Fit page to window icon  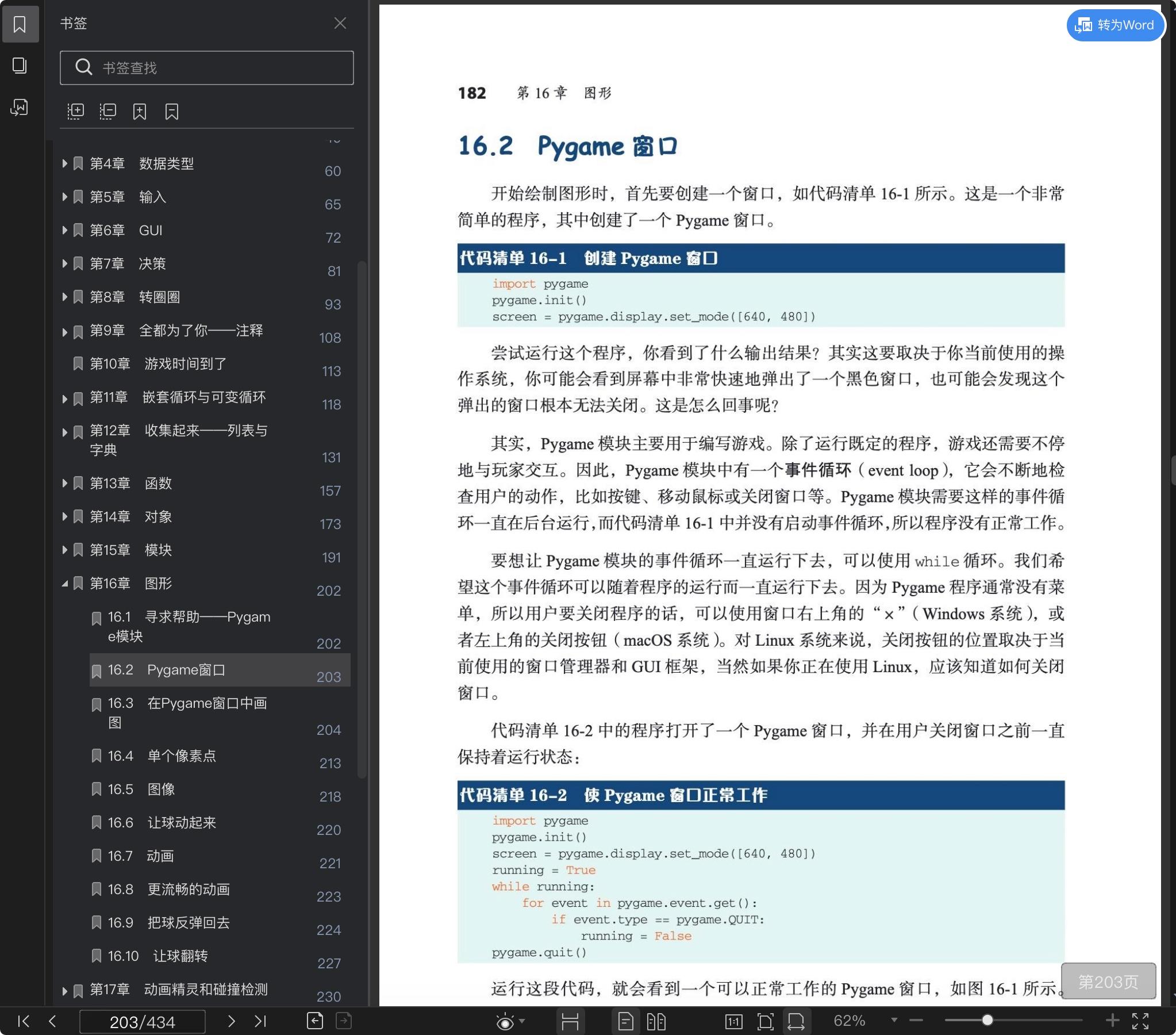(765, 1021)
